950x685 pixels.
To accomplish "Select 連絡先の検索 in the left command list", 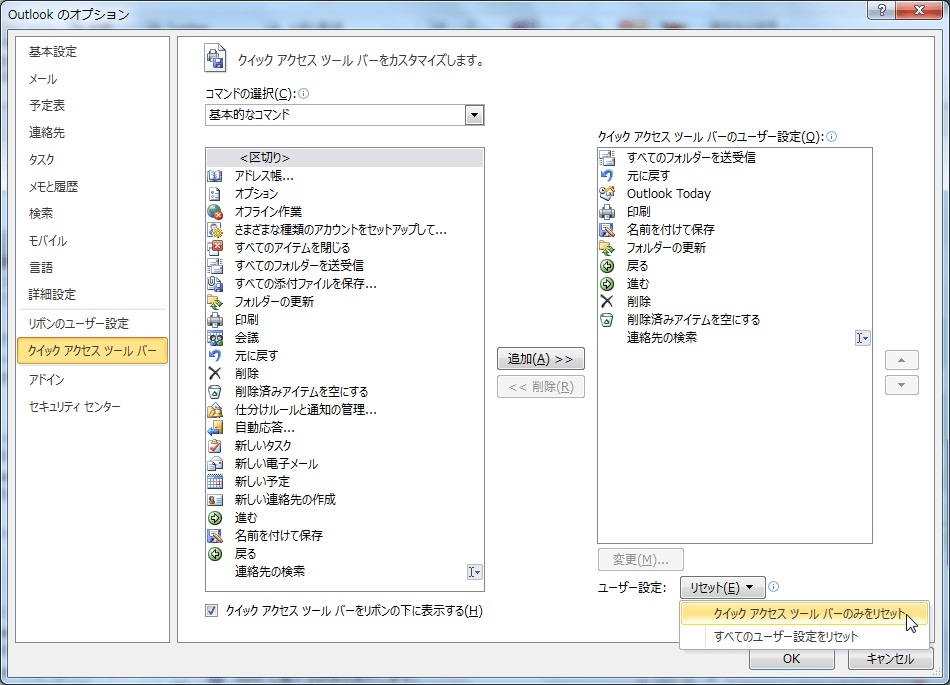I will click(x=345, y=572).
